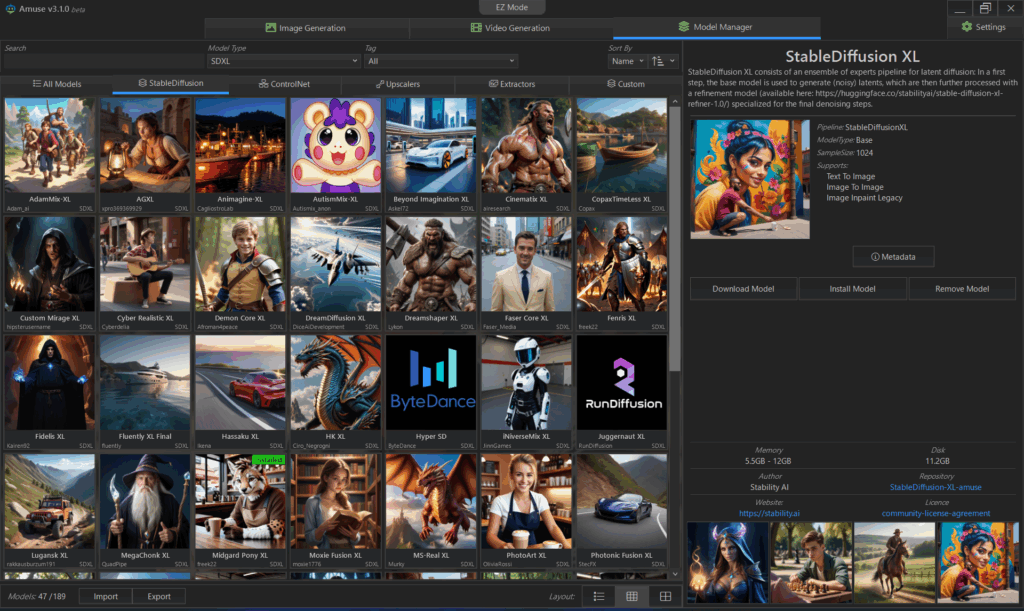The width and height of the screenshot is (1024, 611).
Task: Click the Amuse app logo icon
Action: tap(10, 8)
